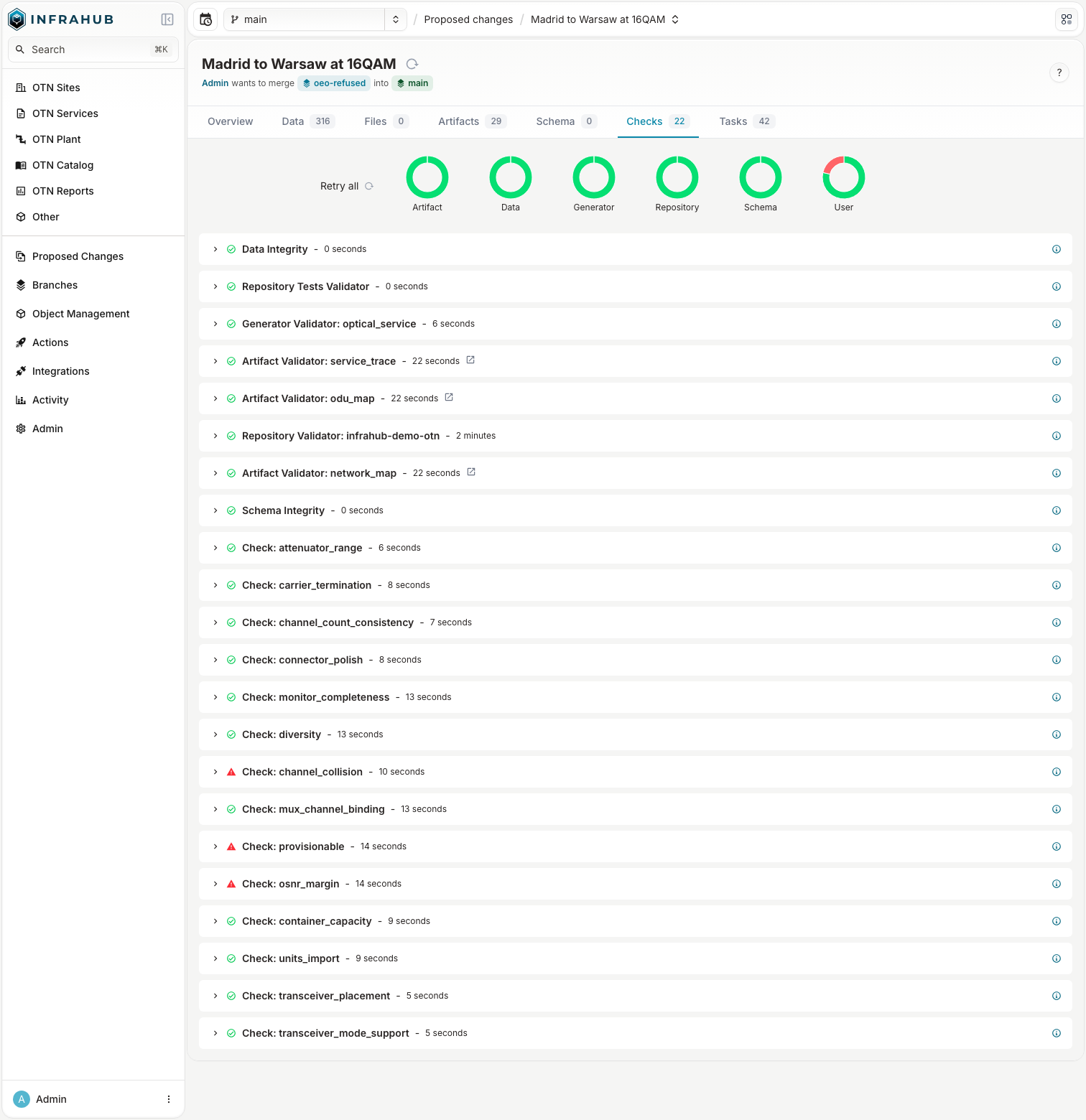
Task: Expand Generator Validator: optical_service row
Action: point(215,324)
